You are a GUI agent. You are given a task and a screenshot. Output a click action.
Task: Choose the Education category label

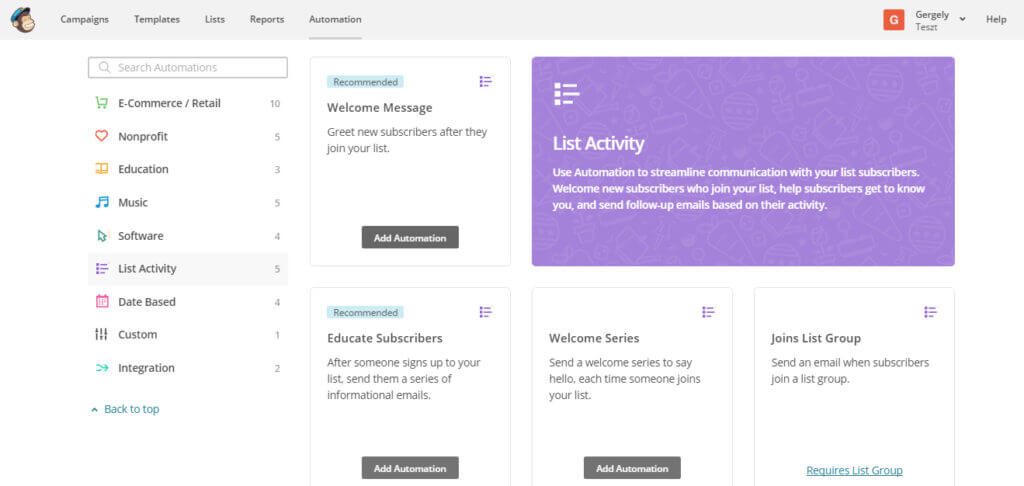(143, 169)
